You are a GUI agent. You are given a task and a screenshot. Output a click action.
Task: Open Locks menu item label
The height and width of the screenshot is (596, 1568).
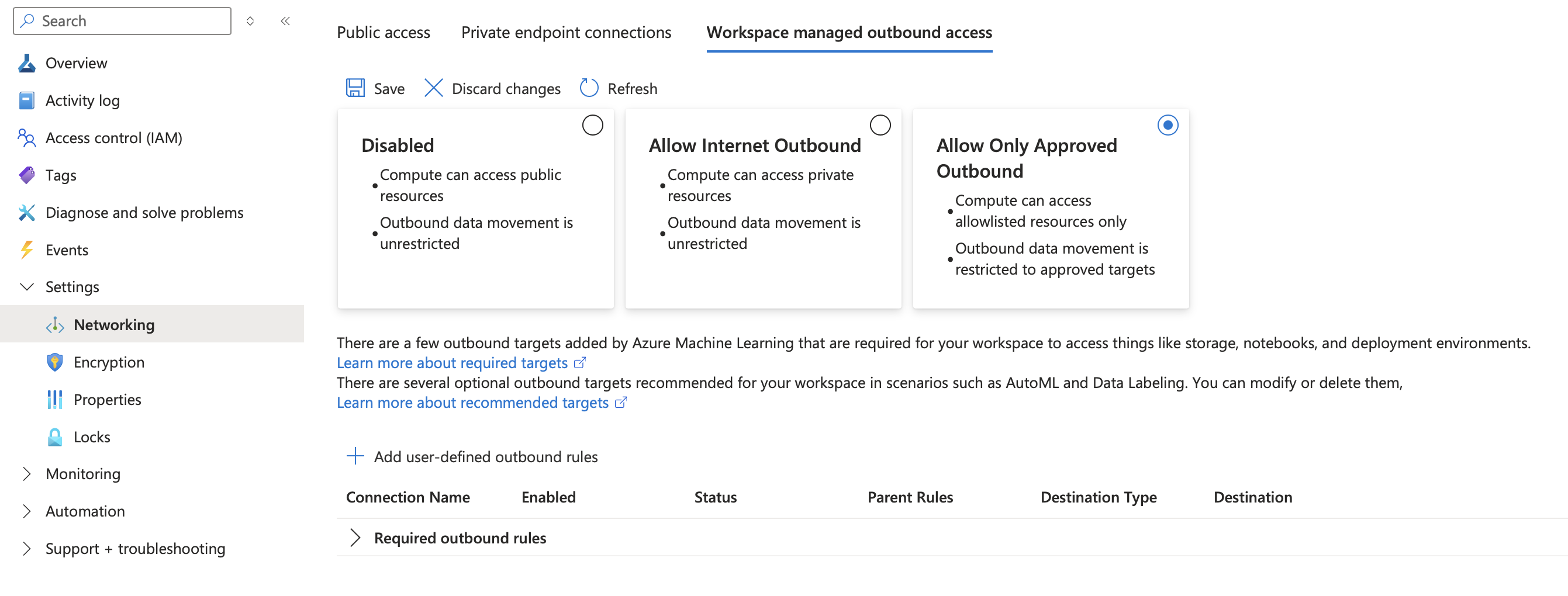tap(92, 437)
